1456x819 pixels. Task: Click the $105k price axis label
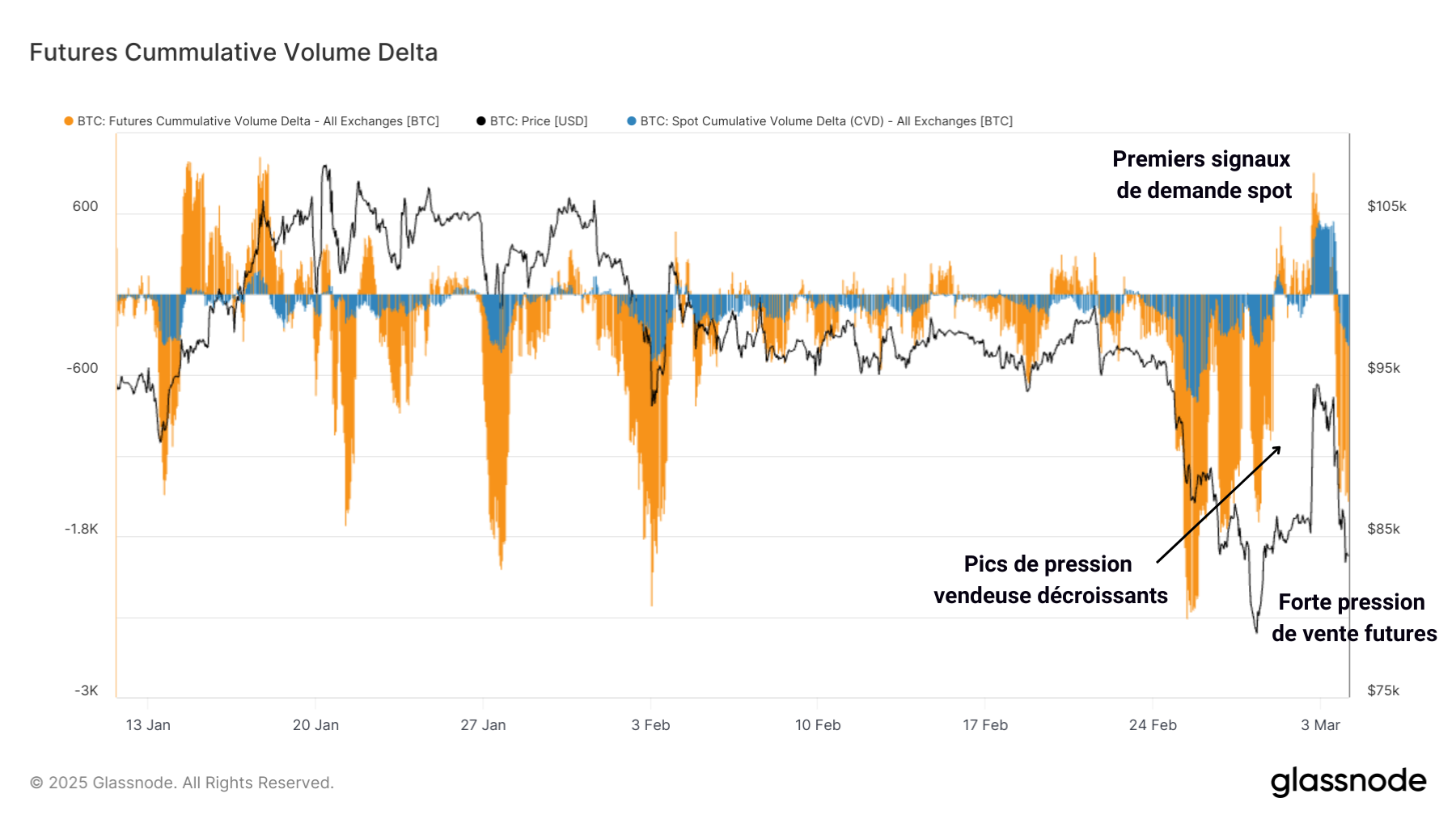pos(1386,206)
